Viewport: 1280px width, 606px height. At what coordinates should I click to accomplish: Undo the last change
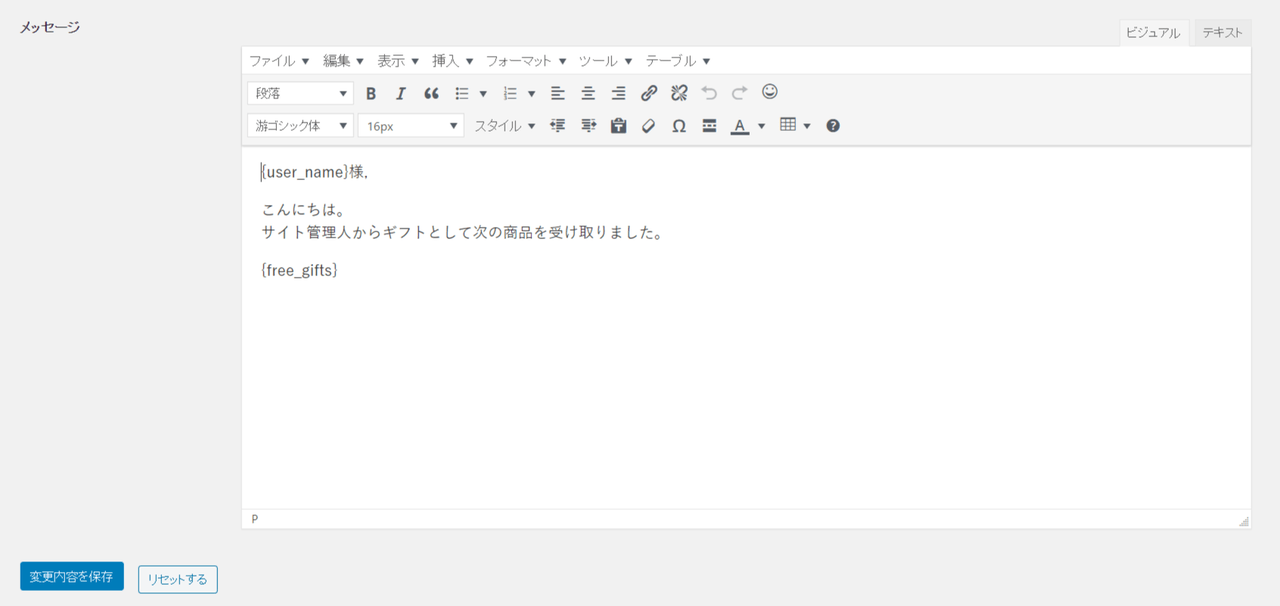(709, 93)
